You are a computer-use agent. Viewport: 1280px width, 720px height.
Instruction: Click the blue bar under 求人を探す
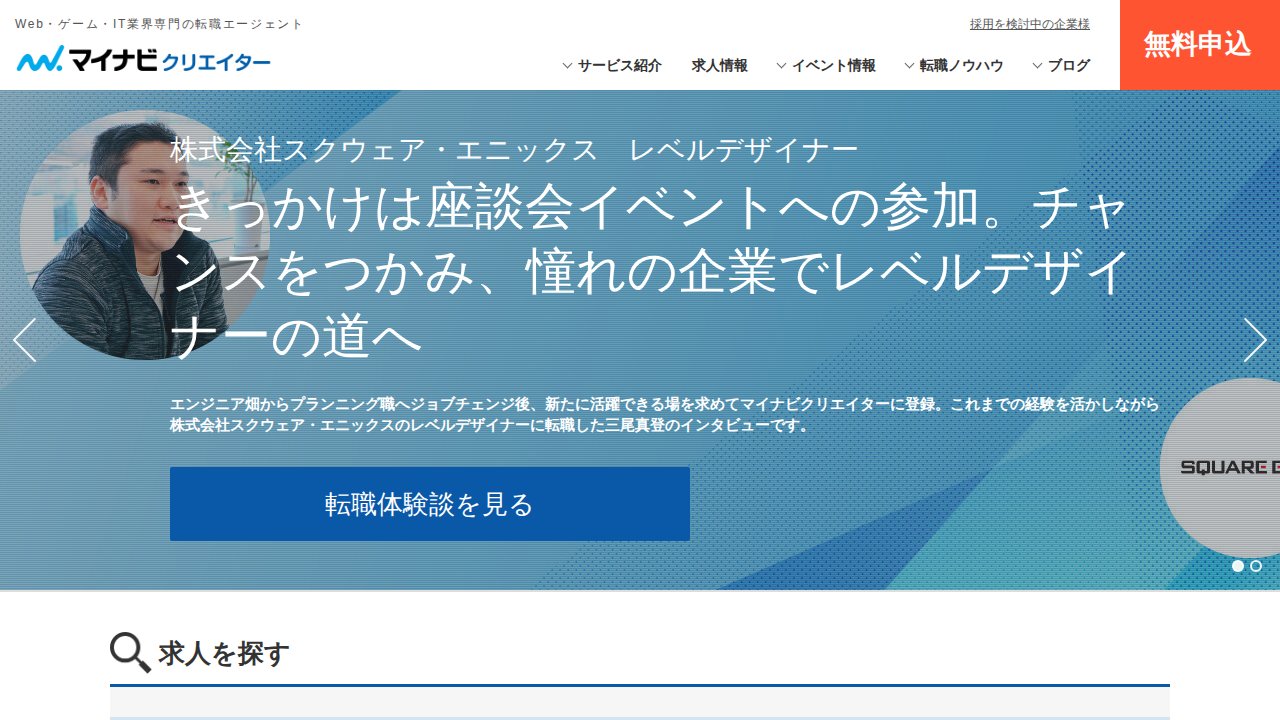click(640, 684)
